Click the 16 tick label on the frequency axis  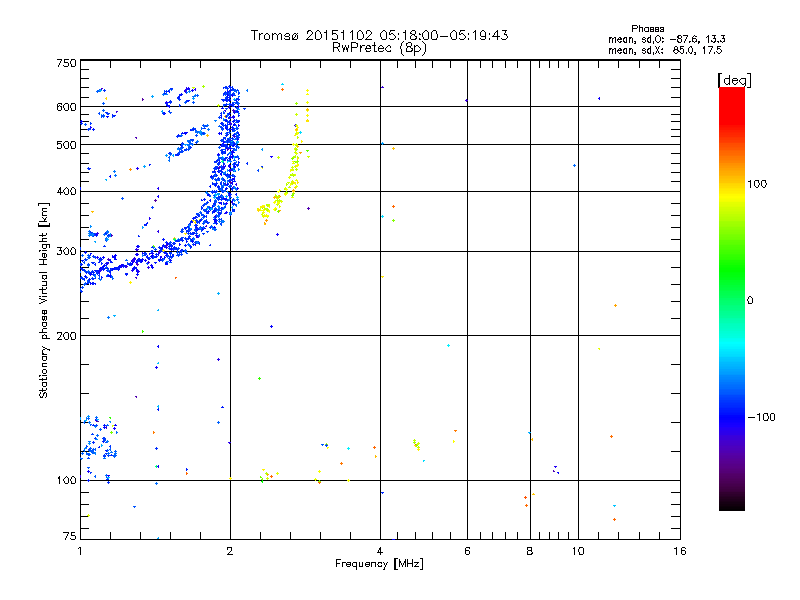point(680,551)
